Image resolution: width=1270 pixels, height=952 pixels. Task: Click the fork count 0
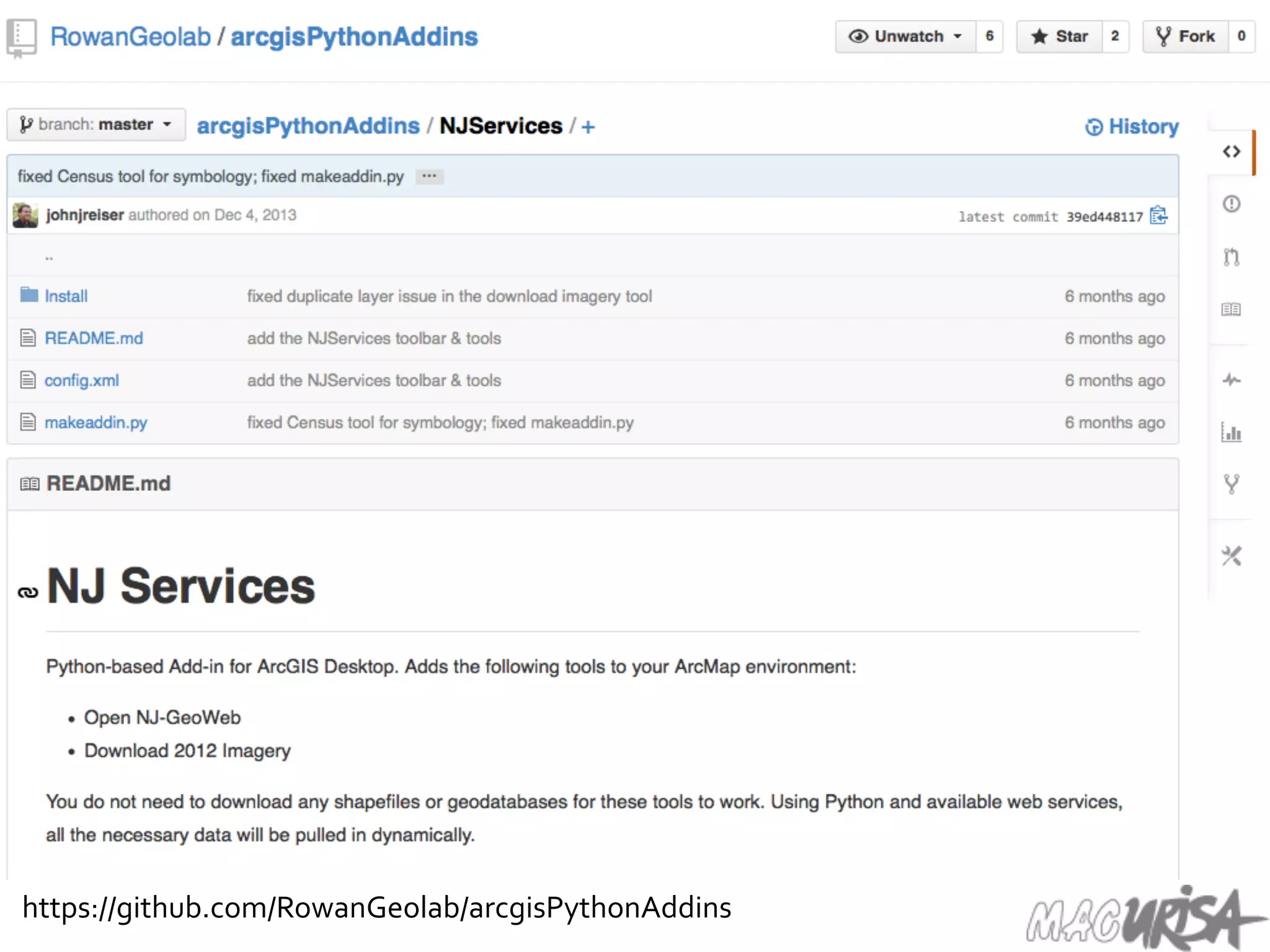[1241, 37]
